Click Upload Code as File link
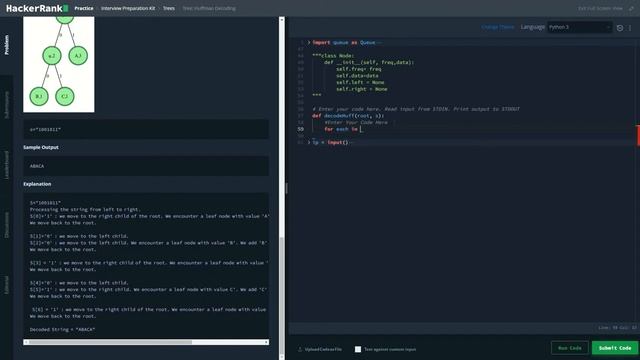Screen dimensions: 640x360 (x=323, y=349)
